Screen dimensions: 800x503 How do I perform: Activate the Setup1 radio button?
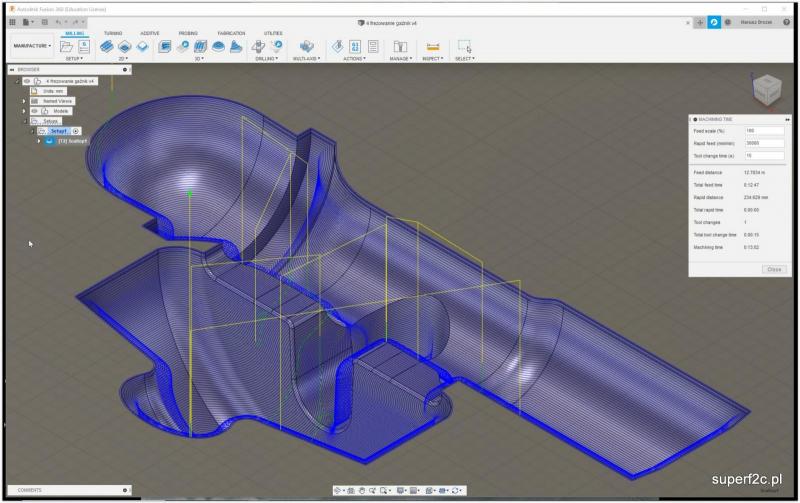tap(76, 131)
